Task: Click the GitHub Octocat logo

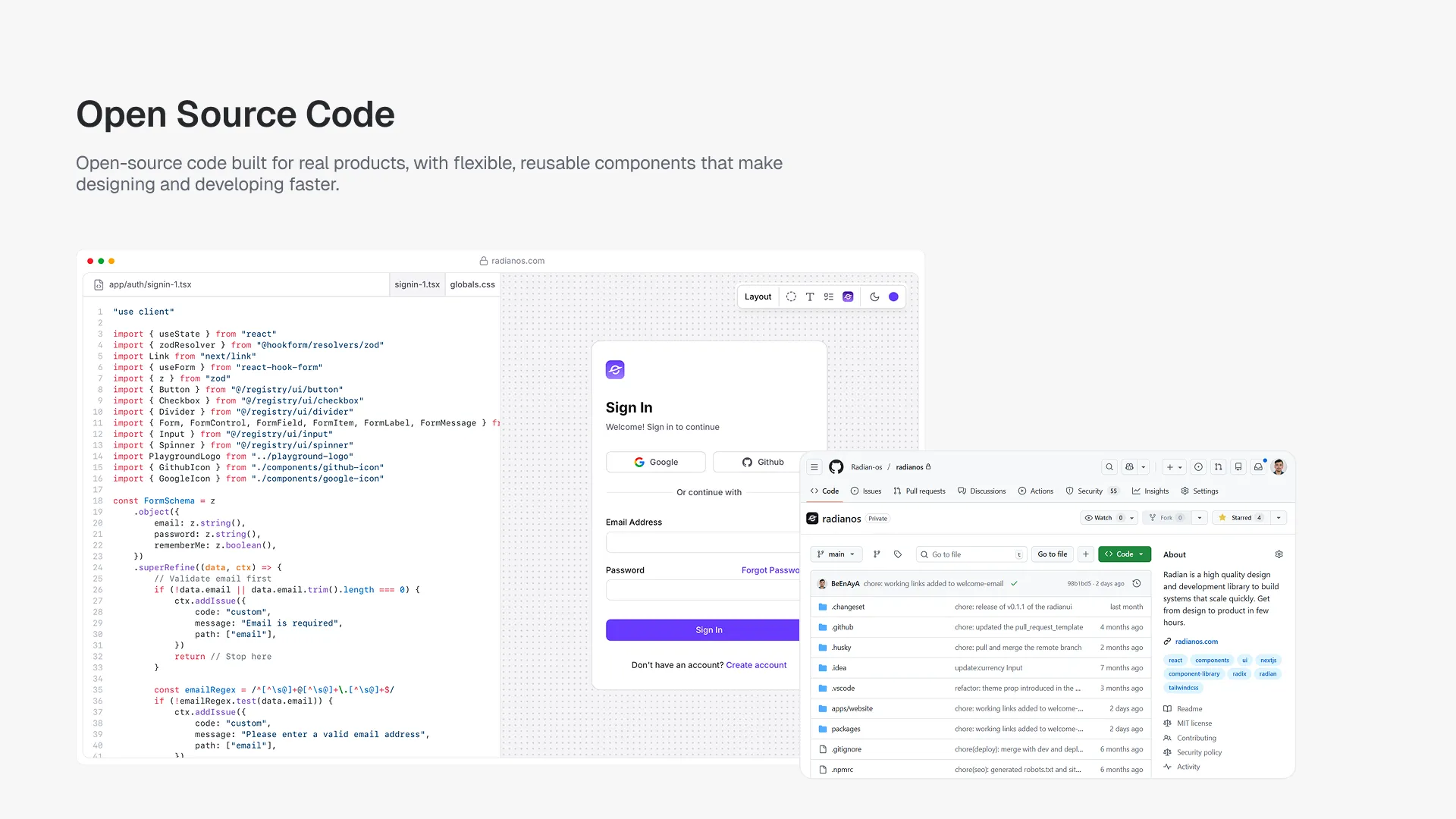Action: coord(836,467)
